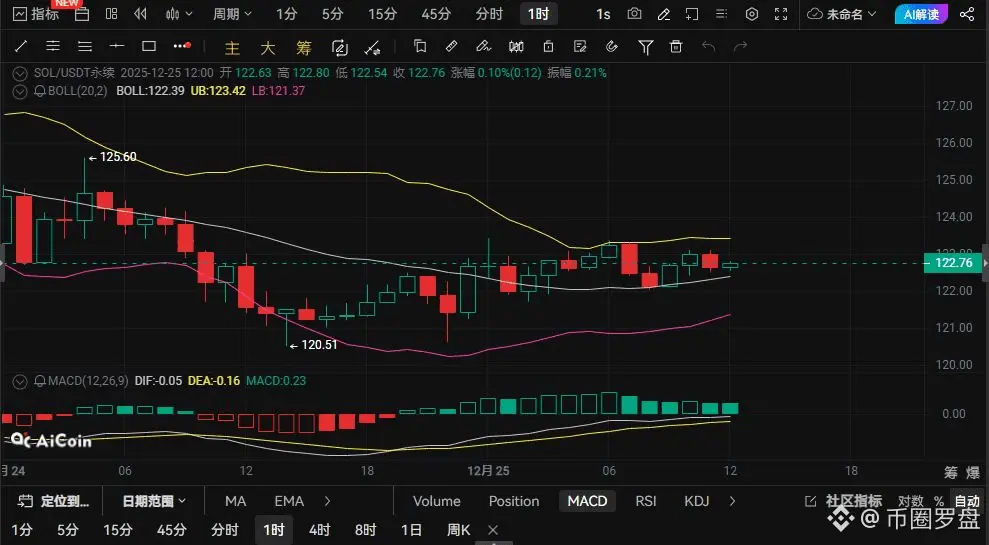Viewport: 989px width, 545px height.
Task: Click the 定位到 locate button
Action: (54, 501)
